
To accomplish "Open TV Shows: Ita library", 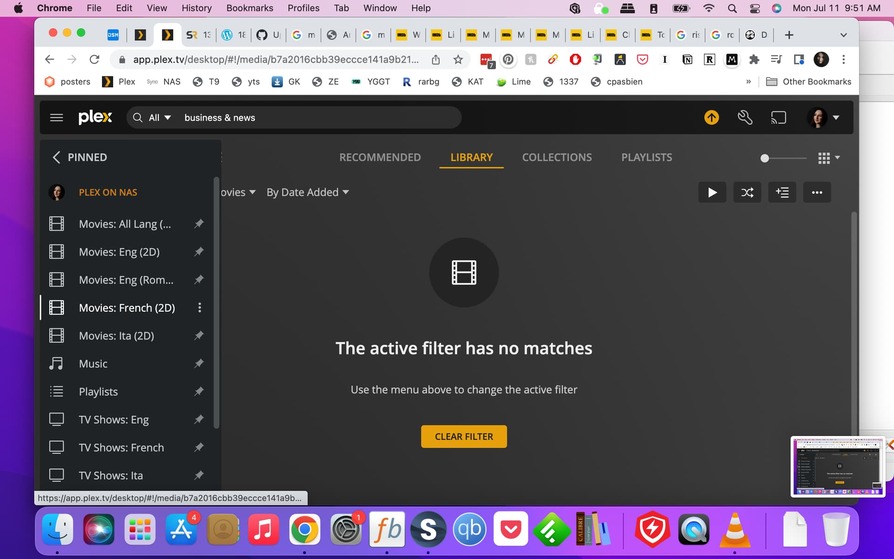I will tap(111, 476).
